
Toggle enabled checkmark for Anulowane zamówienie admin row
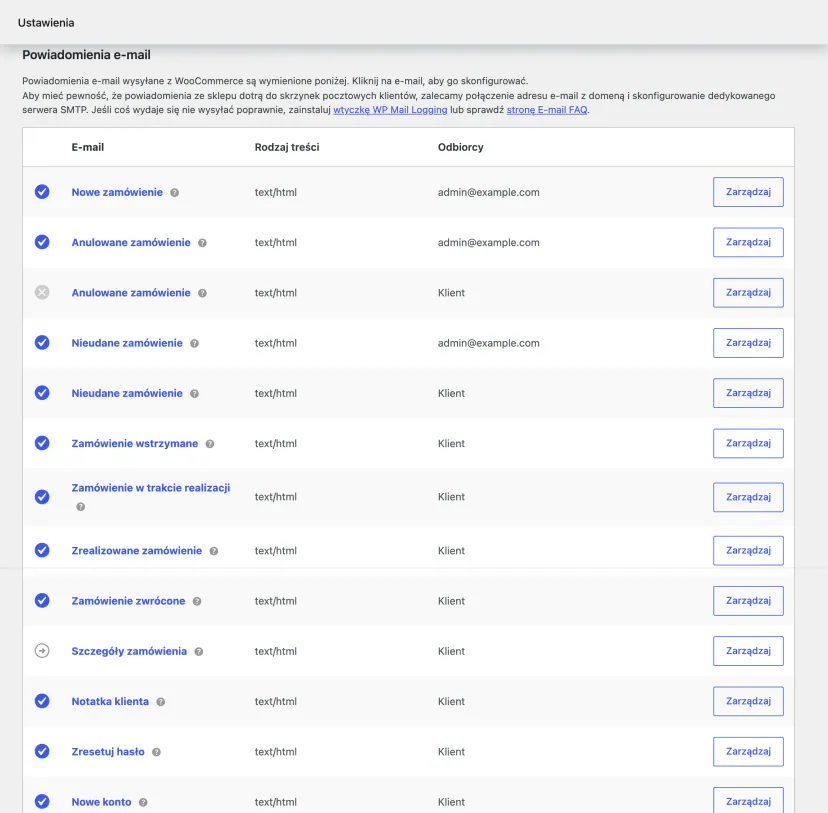coord(42,242)
